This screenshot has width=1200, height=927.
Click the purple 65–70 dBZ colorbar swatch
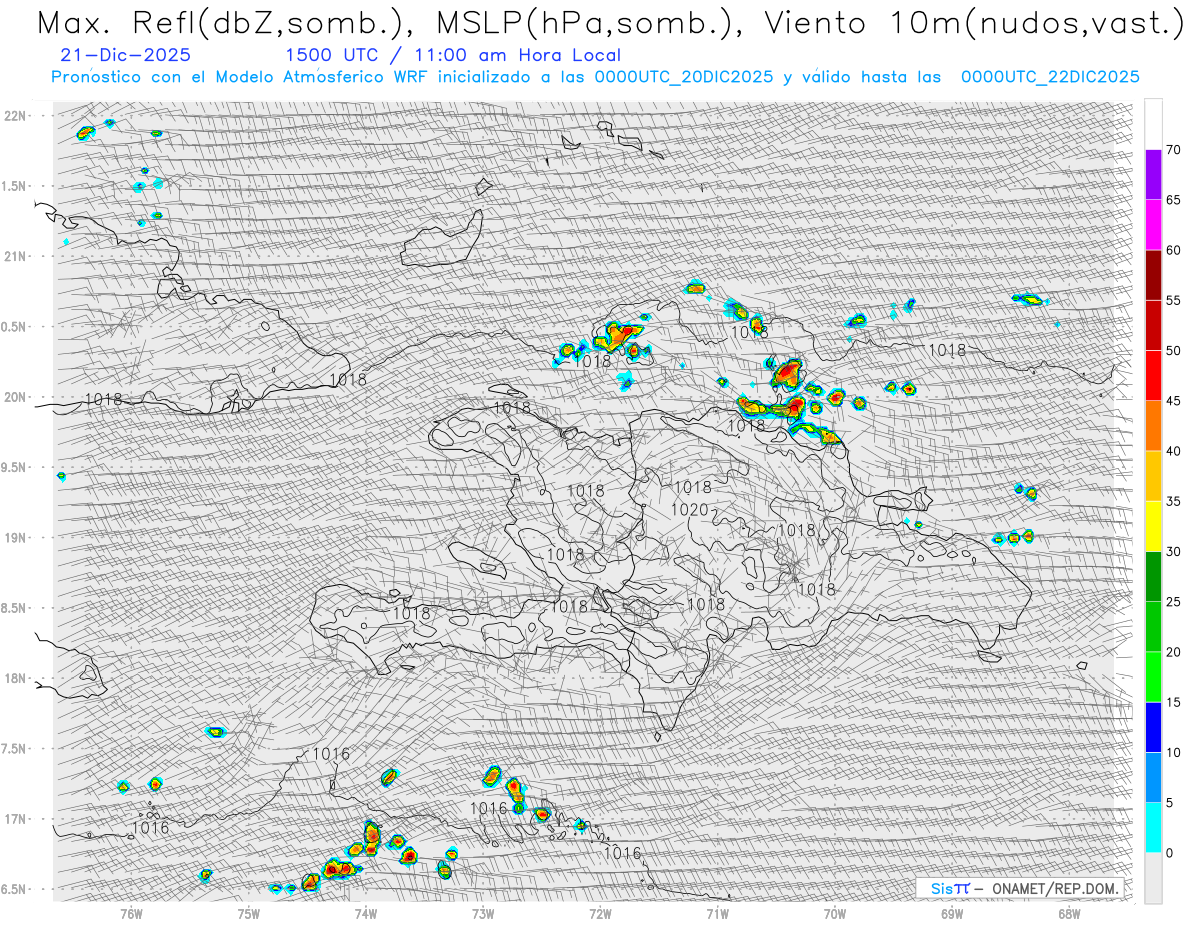coord(1153,175)
